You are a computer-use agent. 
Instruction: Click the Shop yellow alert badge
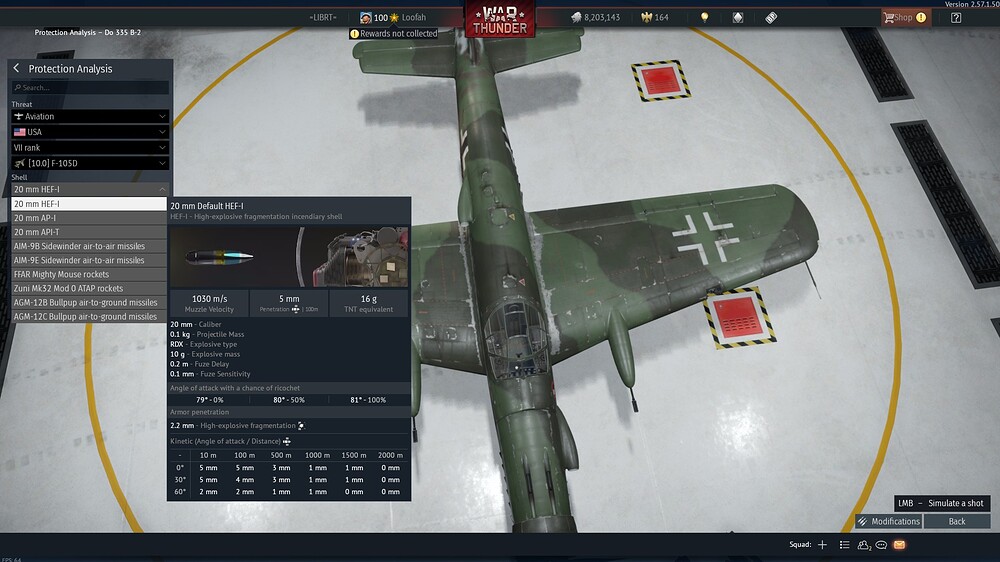(x=921, y=17)
